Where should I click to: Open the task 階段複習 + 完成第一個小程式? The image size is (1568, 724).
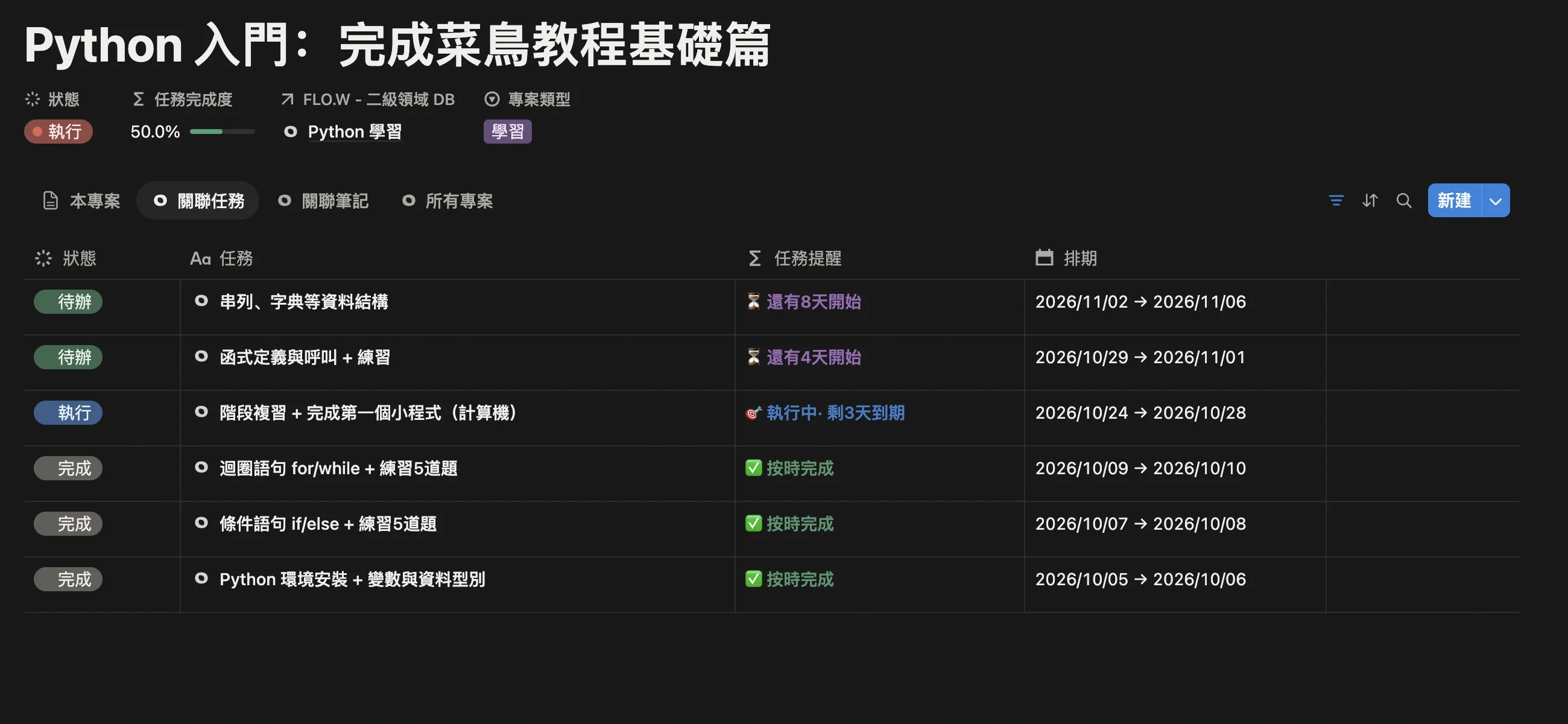coord(369,413)
